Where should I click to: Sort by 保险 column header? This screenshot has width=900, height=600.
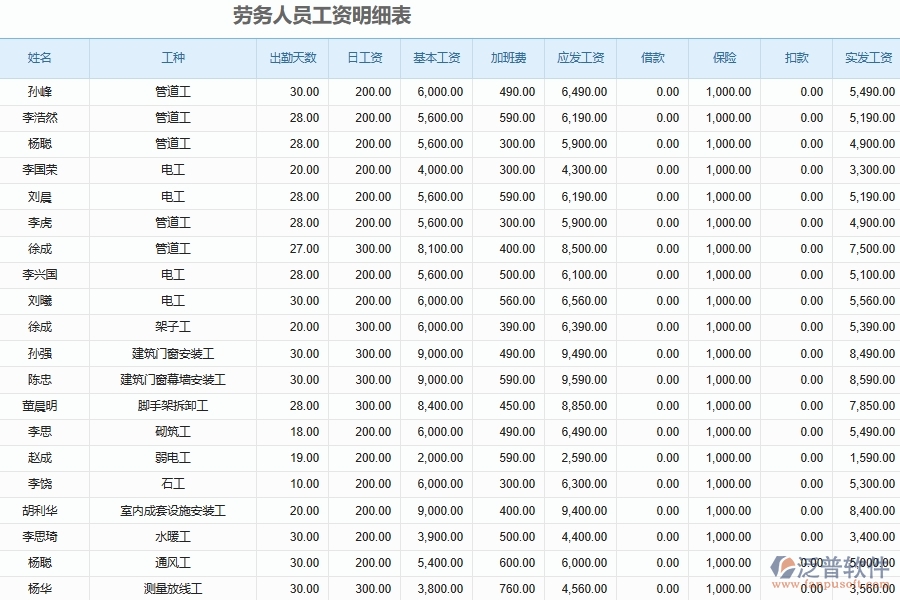[x=722, y=58]
